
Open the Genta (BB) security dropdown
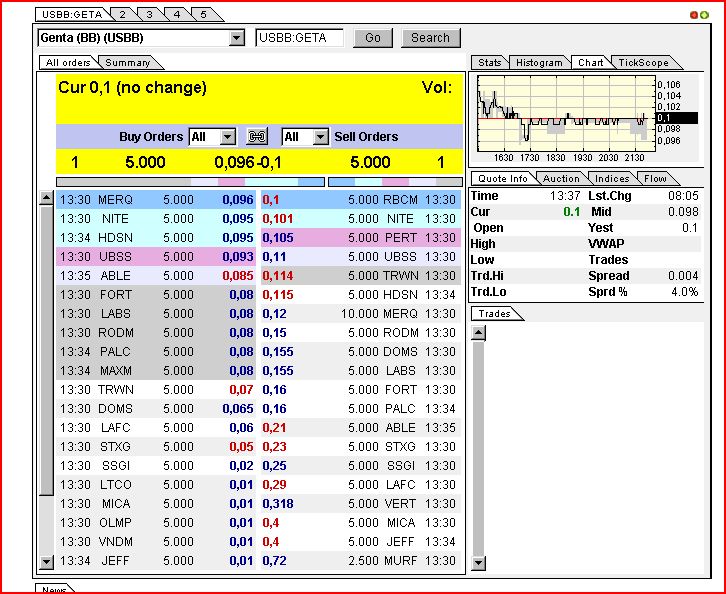236,38
